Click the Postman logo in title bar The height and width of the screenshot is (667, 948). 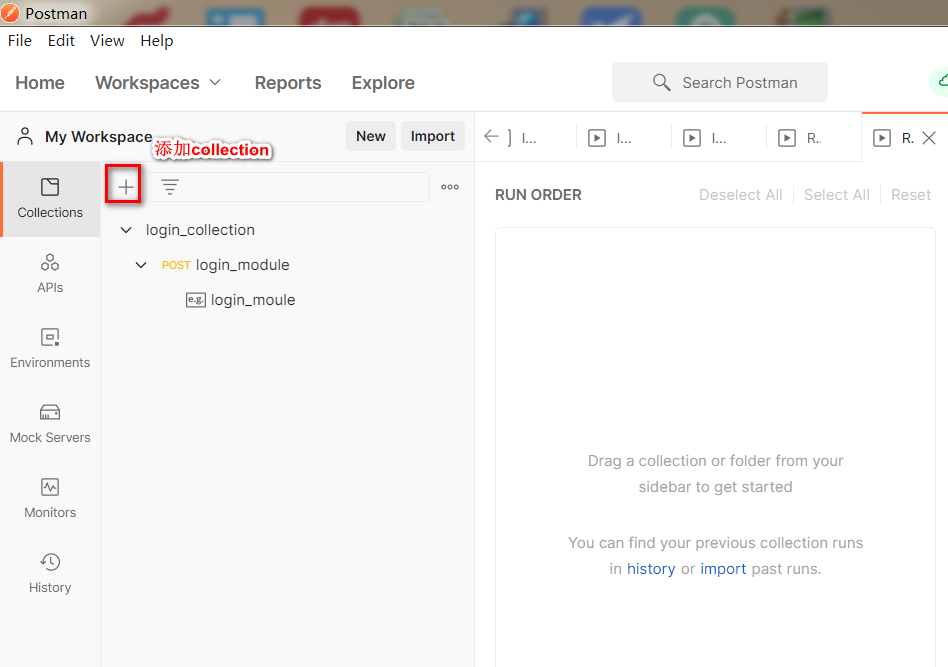click(10, 13)
